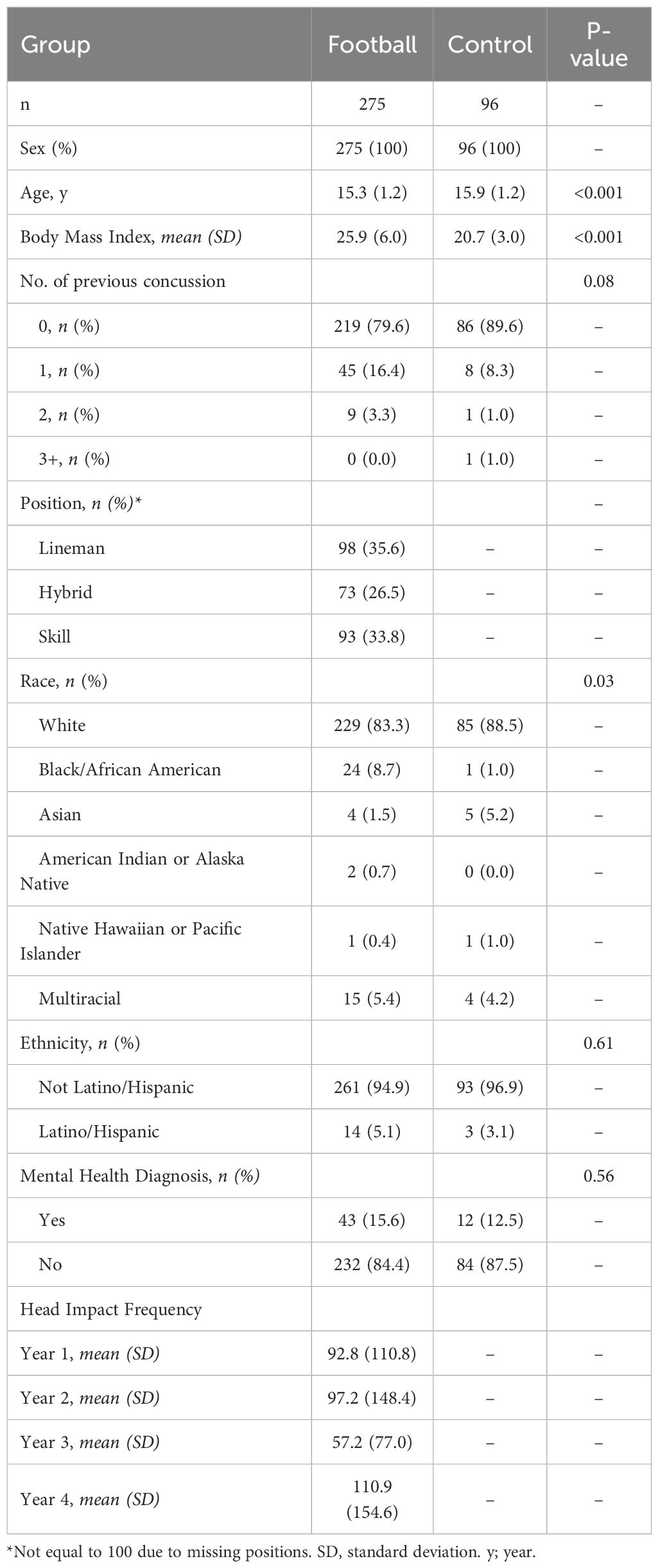
Task: Click the Ethnicity p-value 0.61
Action: [x=598, y=1043]
